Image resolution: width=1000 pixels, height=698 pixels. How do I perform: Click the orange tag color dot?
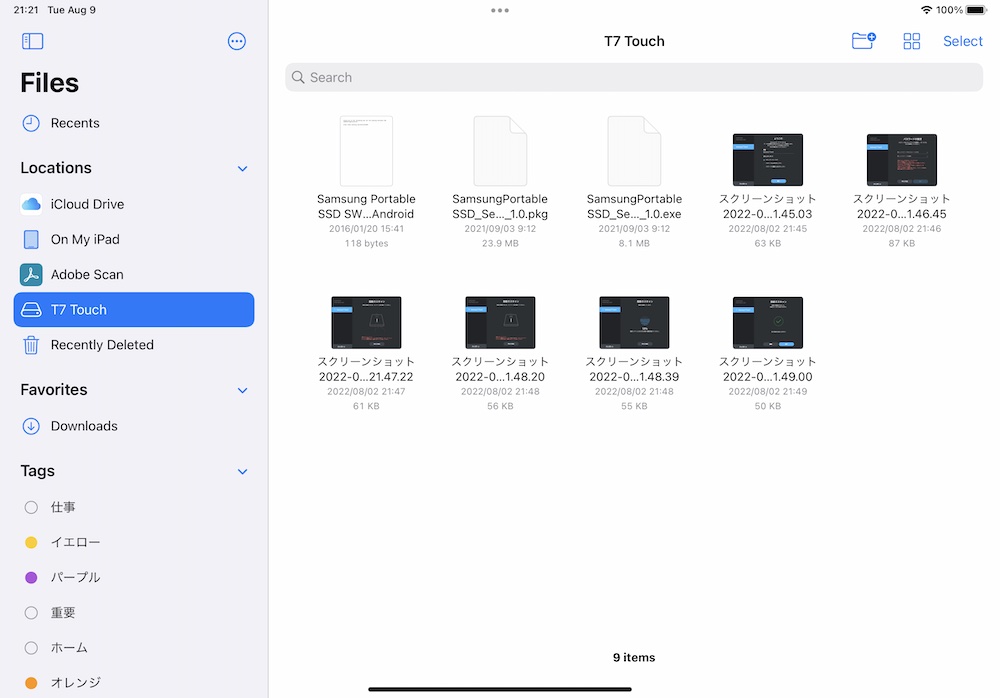(x=31, y=683)
